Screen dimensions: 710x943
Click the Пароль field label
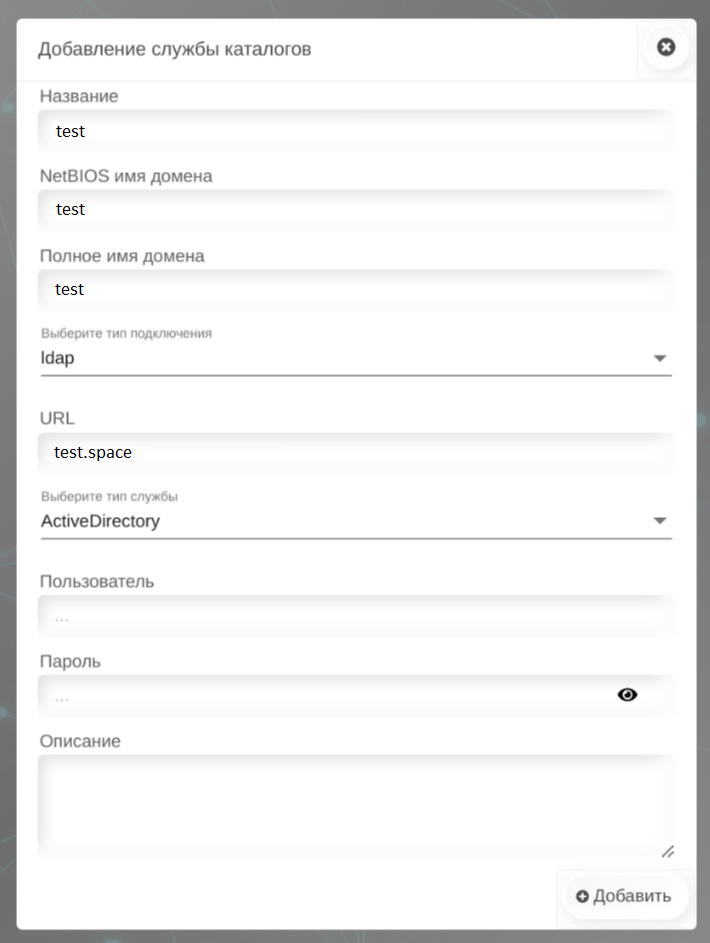tap(70, 661)
